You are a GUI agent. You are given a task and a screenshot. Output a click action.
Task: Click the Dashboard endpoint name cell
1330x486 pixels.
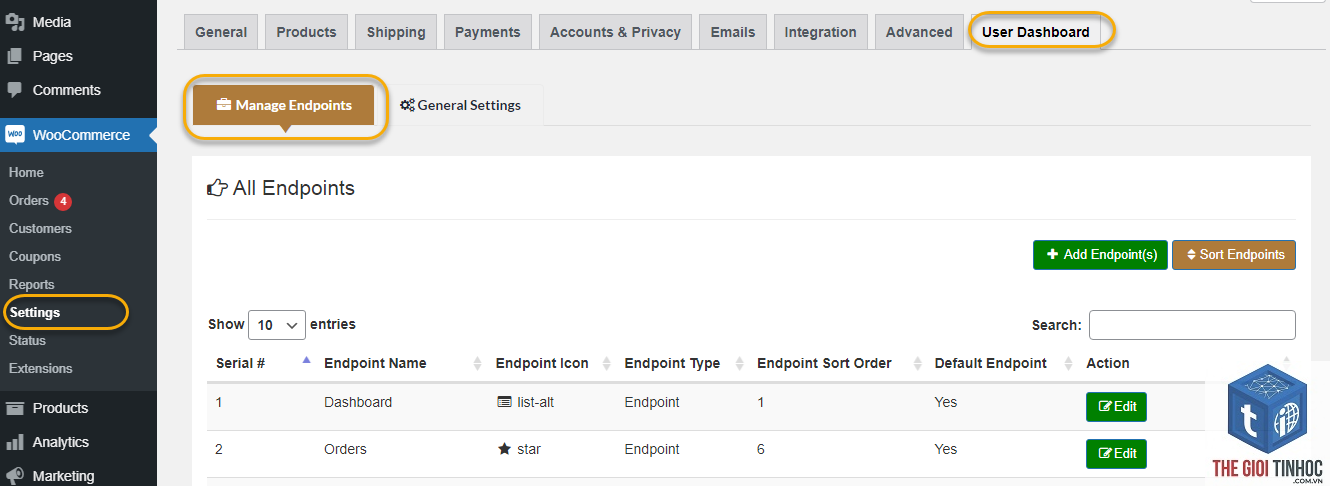(x=358, y=402)
